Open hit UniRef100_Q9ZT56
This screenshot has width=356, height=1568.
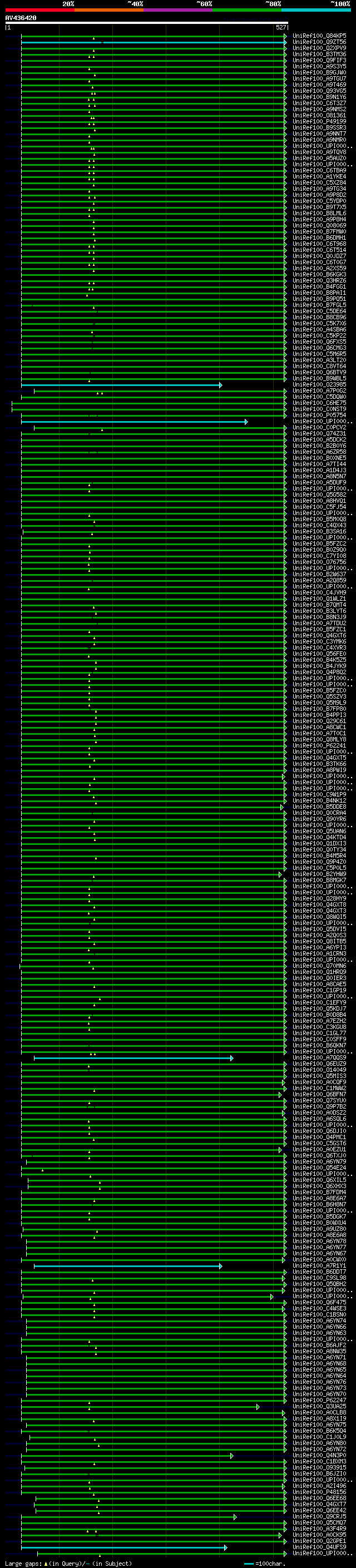[319, 42]
